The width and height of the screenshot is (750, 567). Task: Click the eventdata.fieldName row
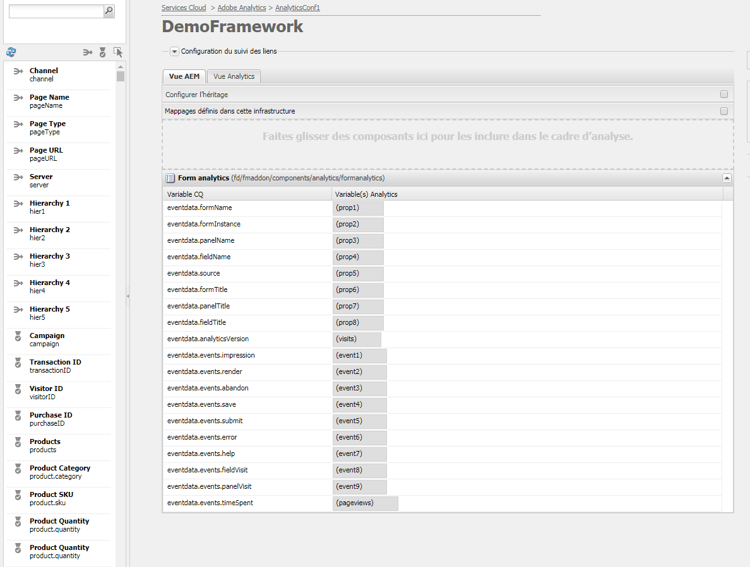[442, 257]
